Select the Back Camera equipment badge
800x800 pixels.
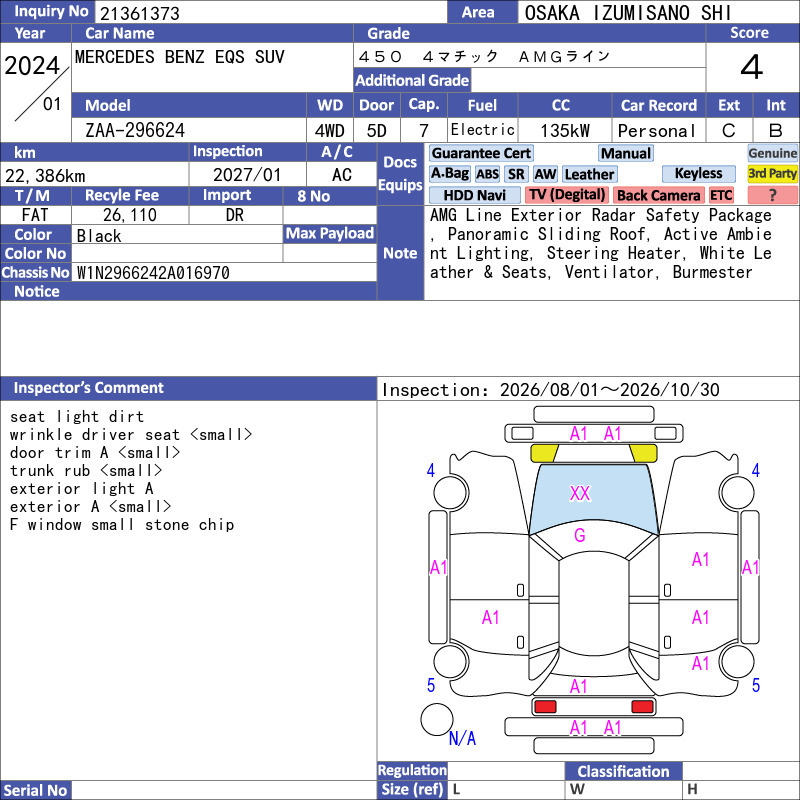pos(659,195)
